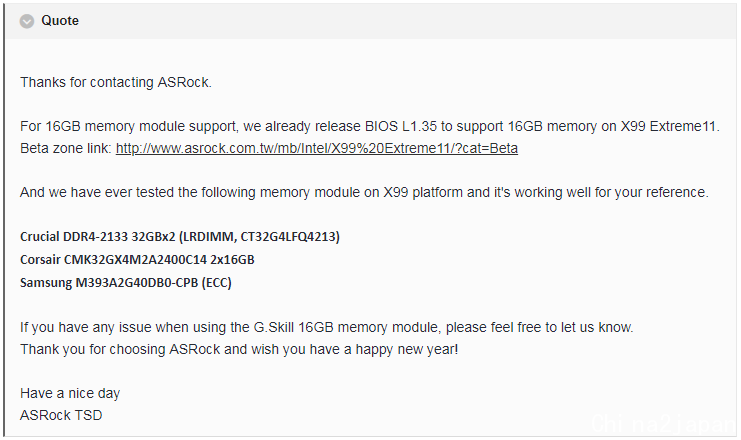The width and height of the screenshot is (741, 440).
Task: Select the Crucial DDR4-2133 32GBx2 line
Action: pyautogui.click(x=180, y=237)
